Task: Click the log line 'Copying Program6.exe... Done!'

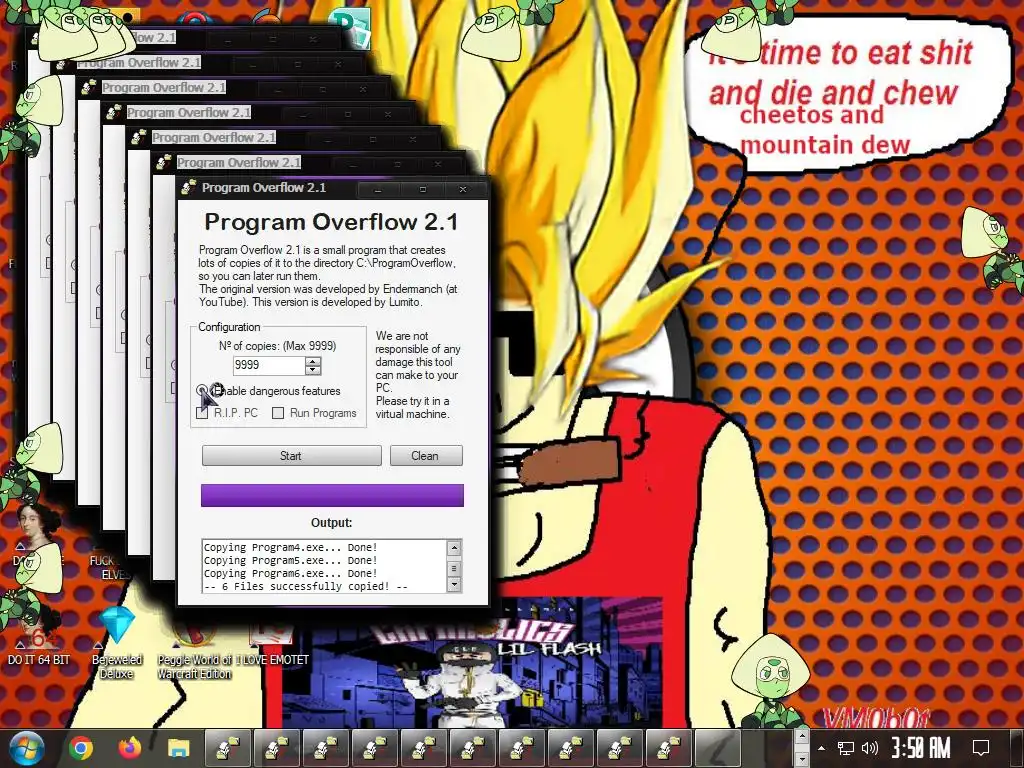Action: click(x=291, y=573)
